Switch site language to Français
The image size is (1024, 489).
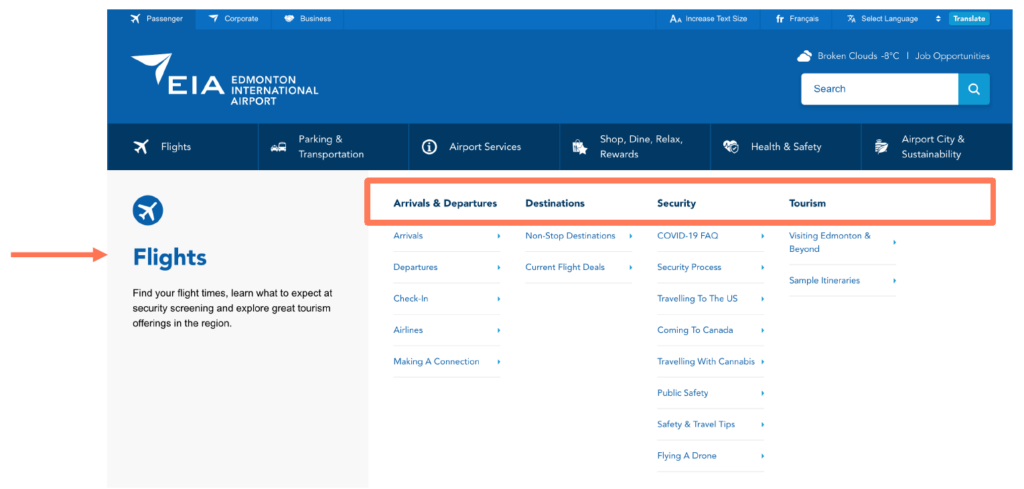click(797, 18)
